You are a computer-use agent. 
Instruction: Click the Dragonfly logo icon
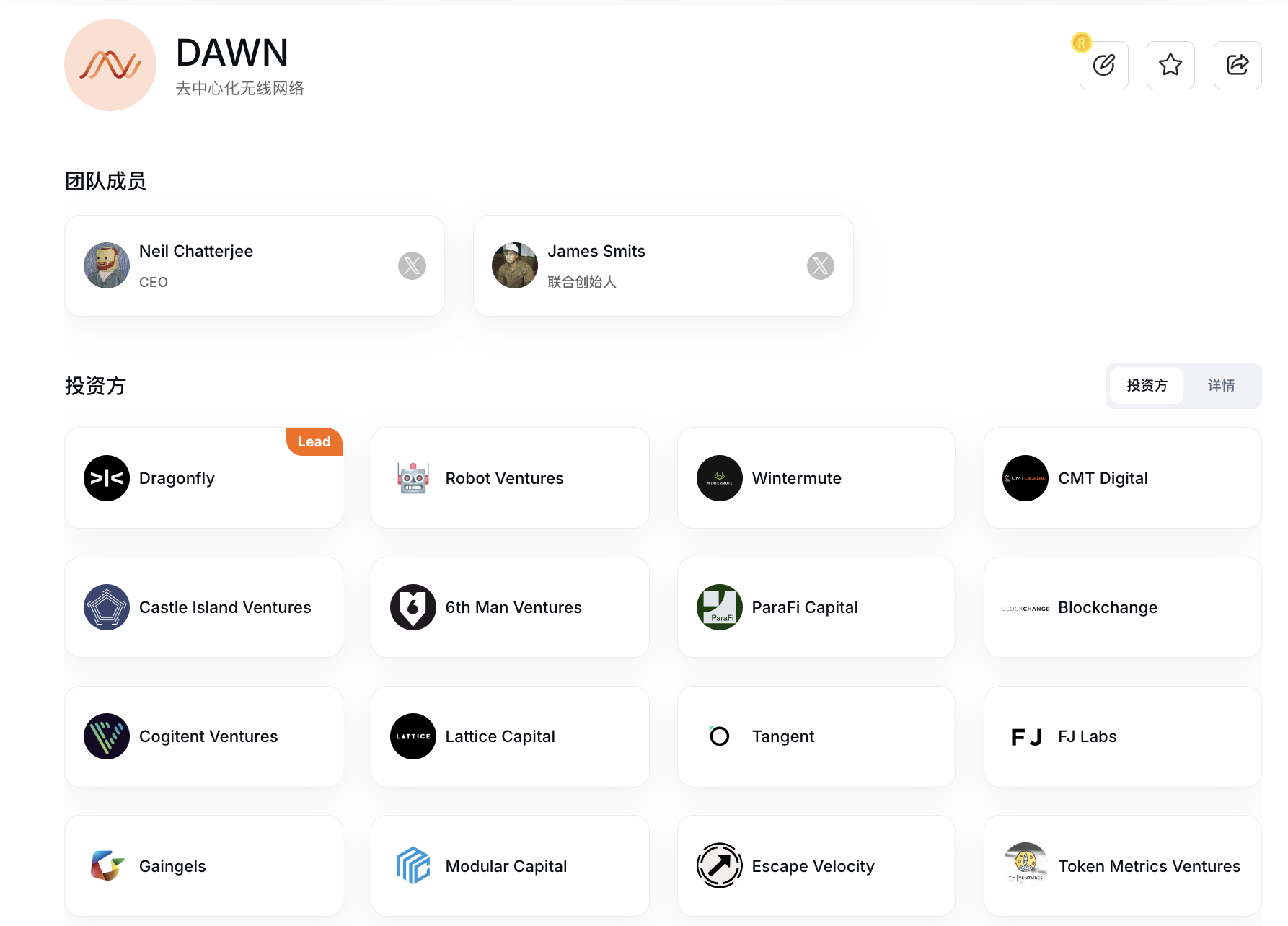(107, 478)
